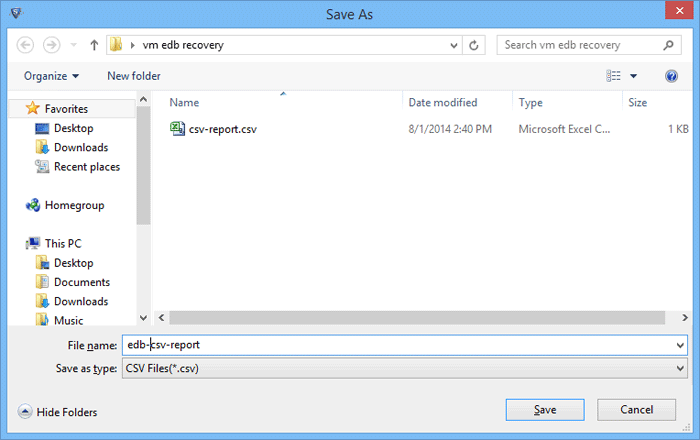Open Homegroup in navigation pane

click(75, 205)
